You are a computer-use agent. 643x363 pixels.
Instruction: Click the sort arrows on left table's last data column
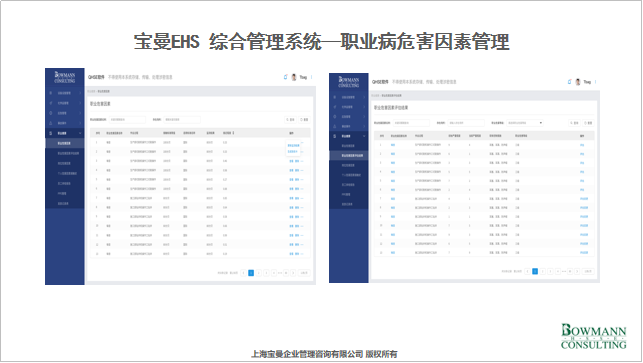[233, 133]
